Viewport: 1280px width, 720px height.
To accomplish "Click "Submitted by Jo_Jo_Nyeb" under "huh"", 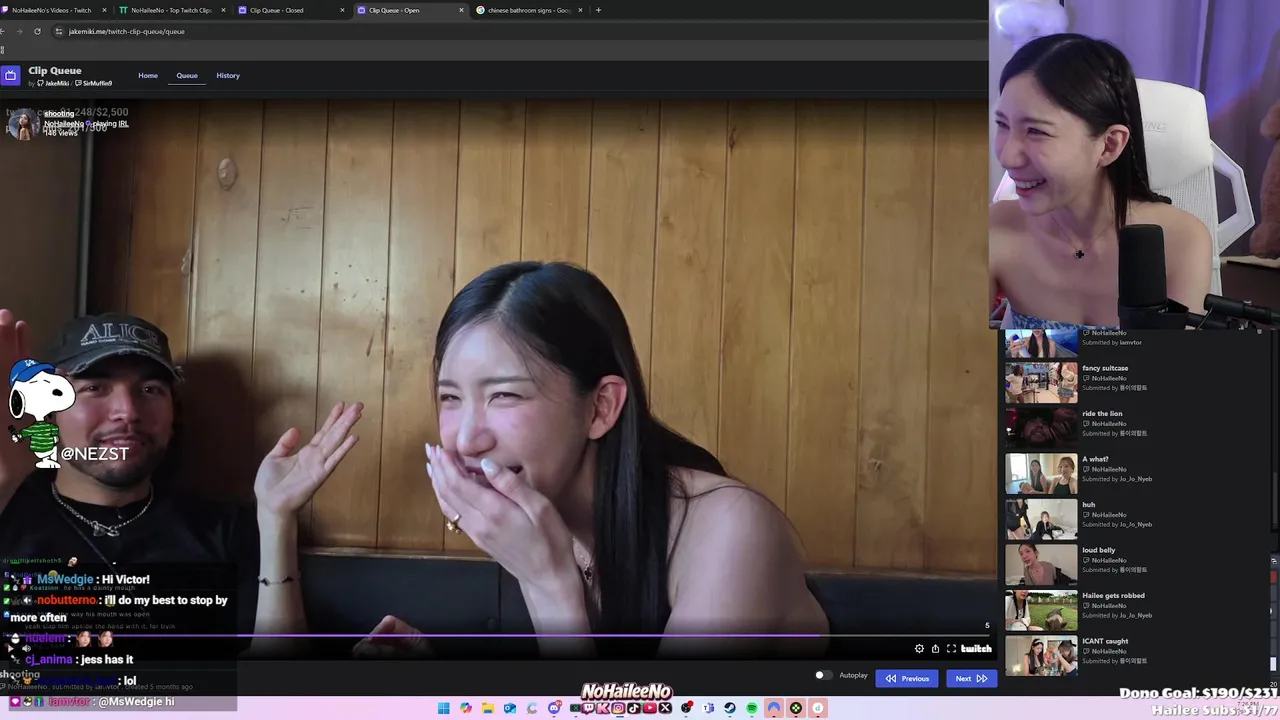I will 1117,524.
